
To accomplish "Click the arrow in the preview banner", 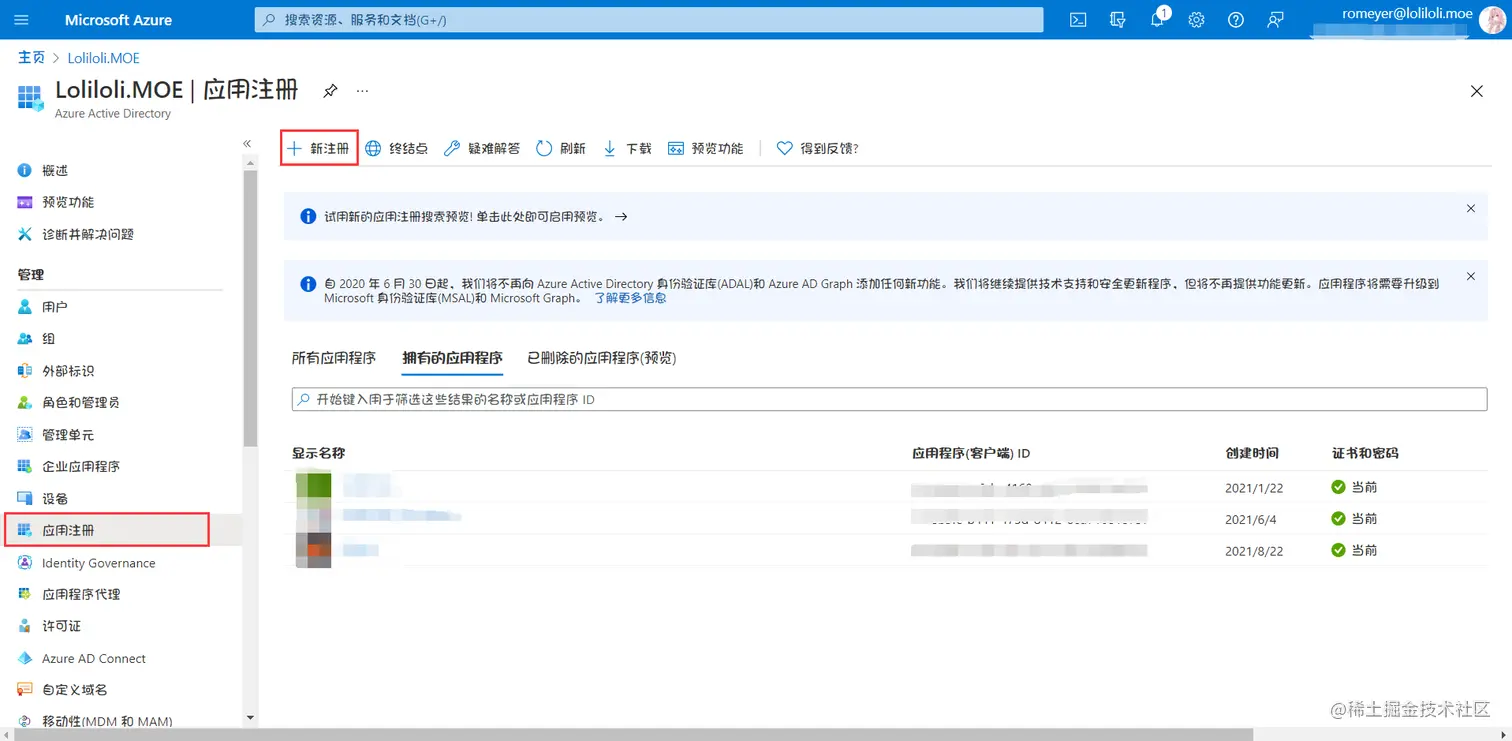I will tap(621, 216).
